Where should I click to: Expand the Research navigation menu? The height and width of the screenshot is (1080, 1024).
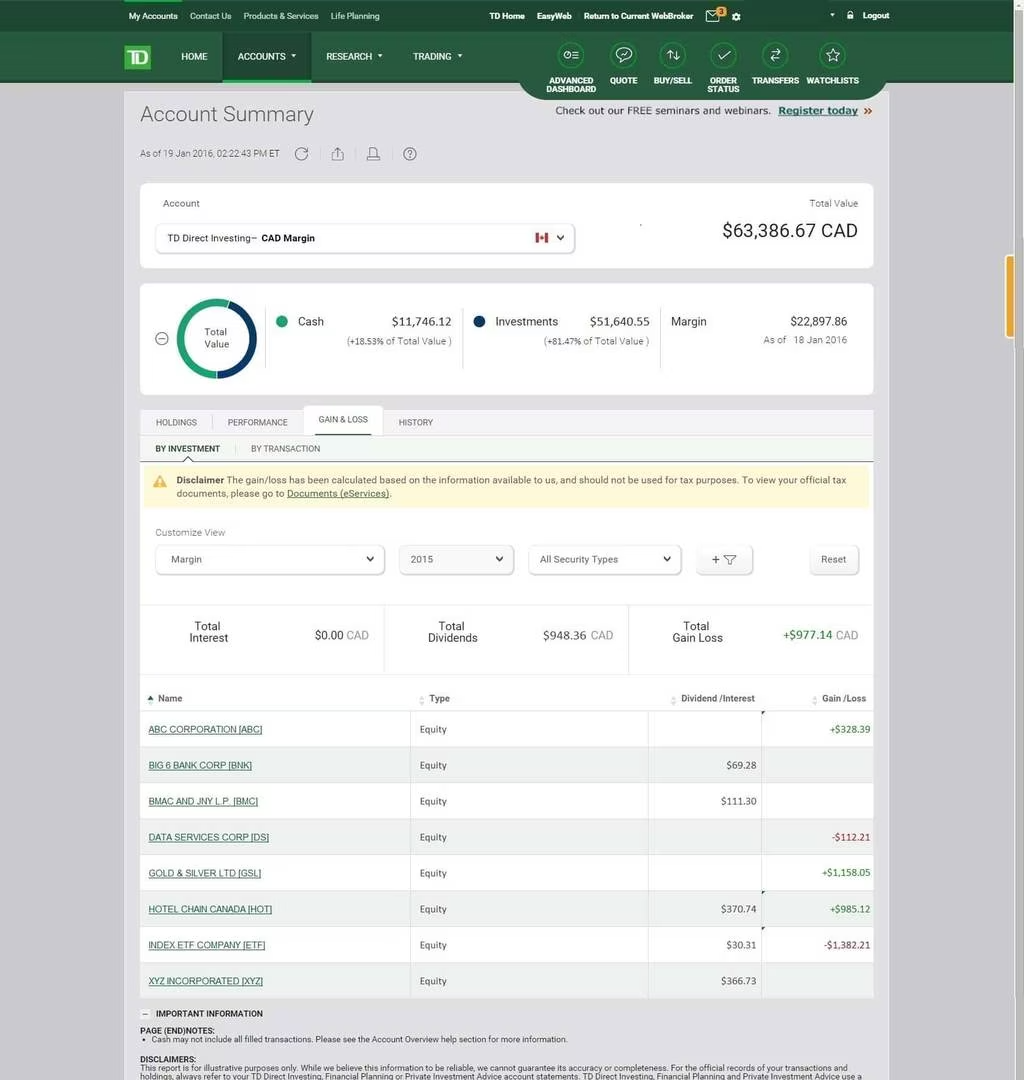[354, 56]
